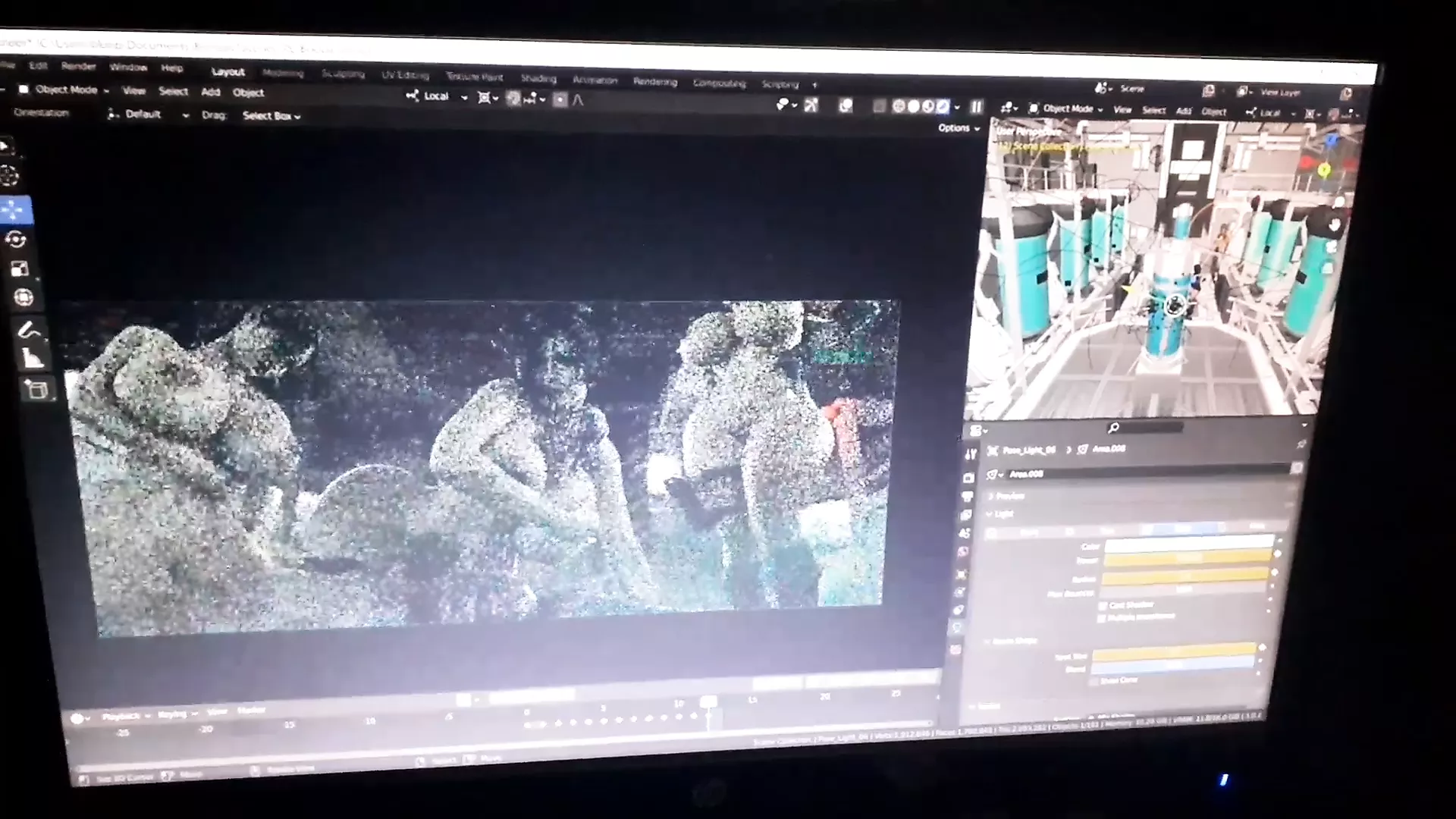Screen dimensions: 1456x819
Task: Open the Drag Select Box dropdown
Action: point(271,116)
